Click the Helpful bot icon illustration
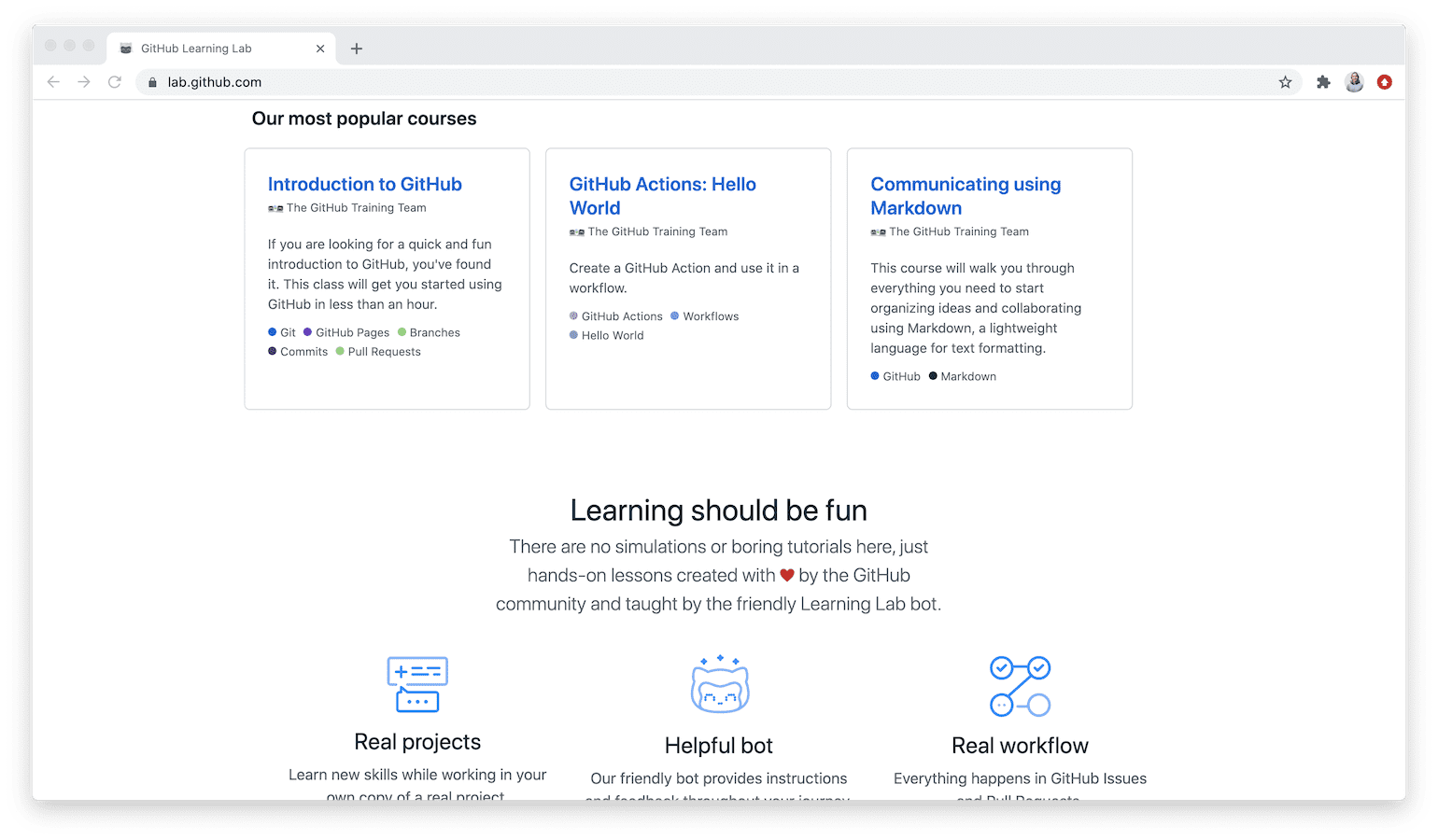Screen dimensions: 1438x840 point(718,684)
